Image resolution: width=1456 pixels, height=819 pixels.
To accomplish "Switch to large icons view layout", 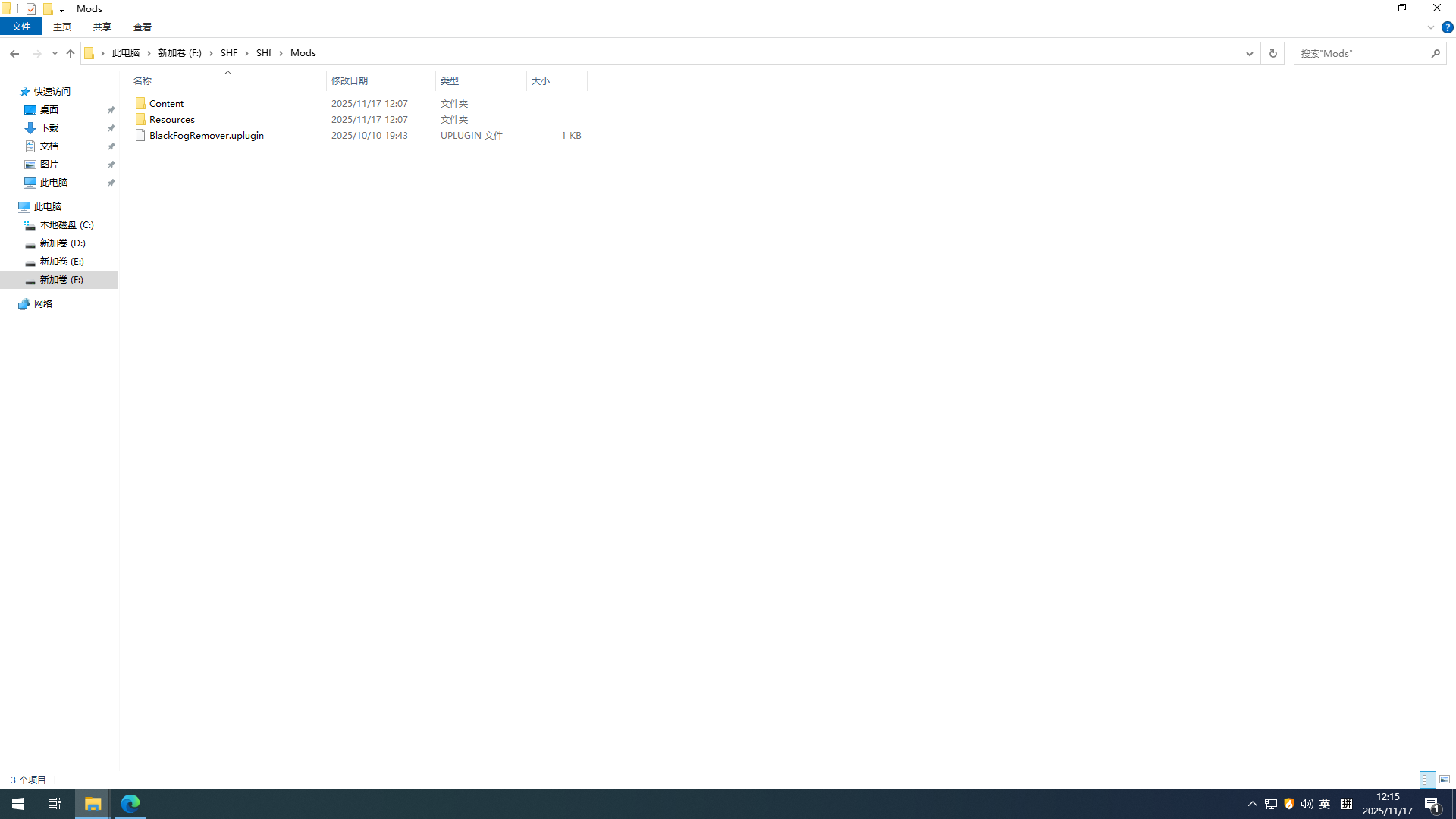I will pos(1445,780).
